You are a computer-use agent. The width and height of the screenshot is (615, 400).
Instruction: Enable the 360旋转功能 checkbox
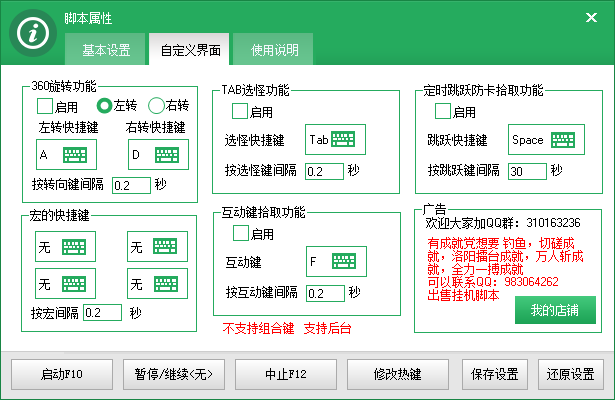click(x=45, y=106)
